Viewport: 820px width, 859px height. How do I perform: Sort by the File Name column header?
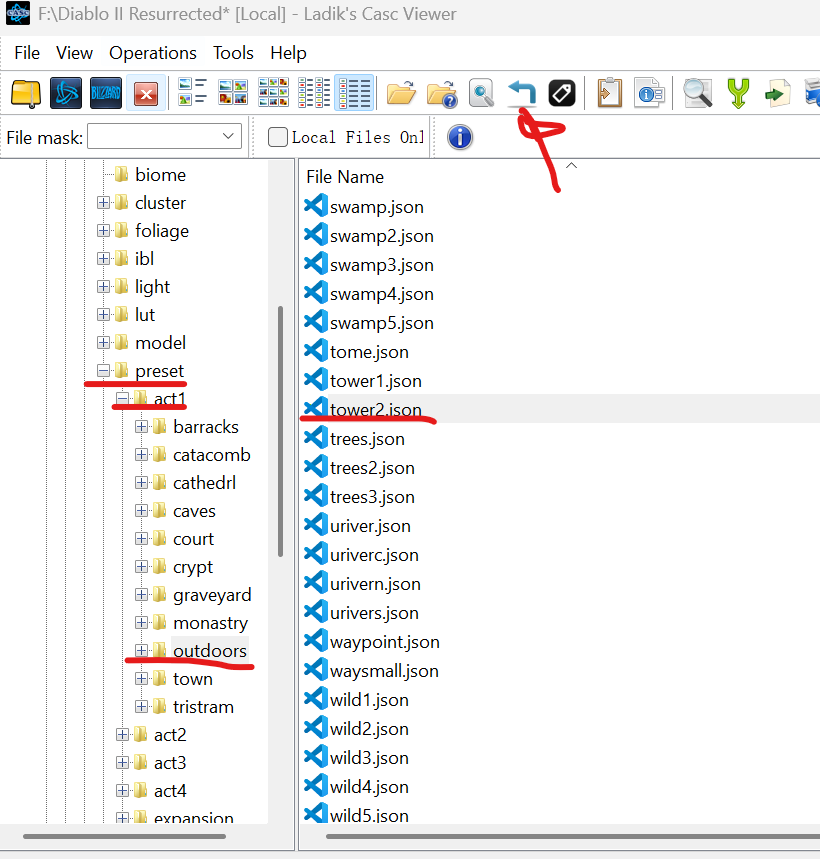[345, 177]
